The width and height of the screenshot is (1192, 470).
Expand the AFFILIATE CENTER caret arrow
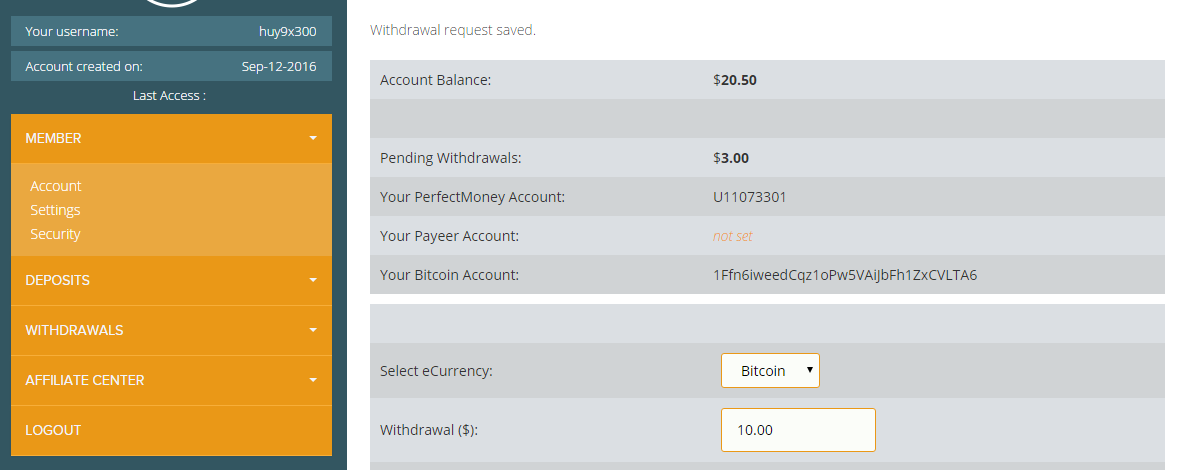point(313,380)
